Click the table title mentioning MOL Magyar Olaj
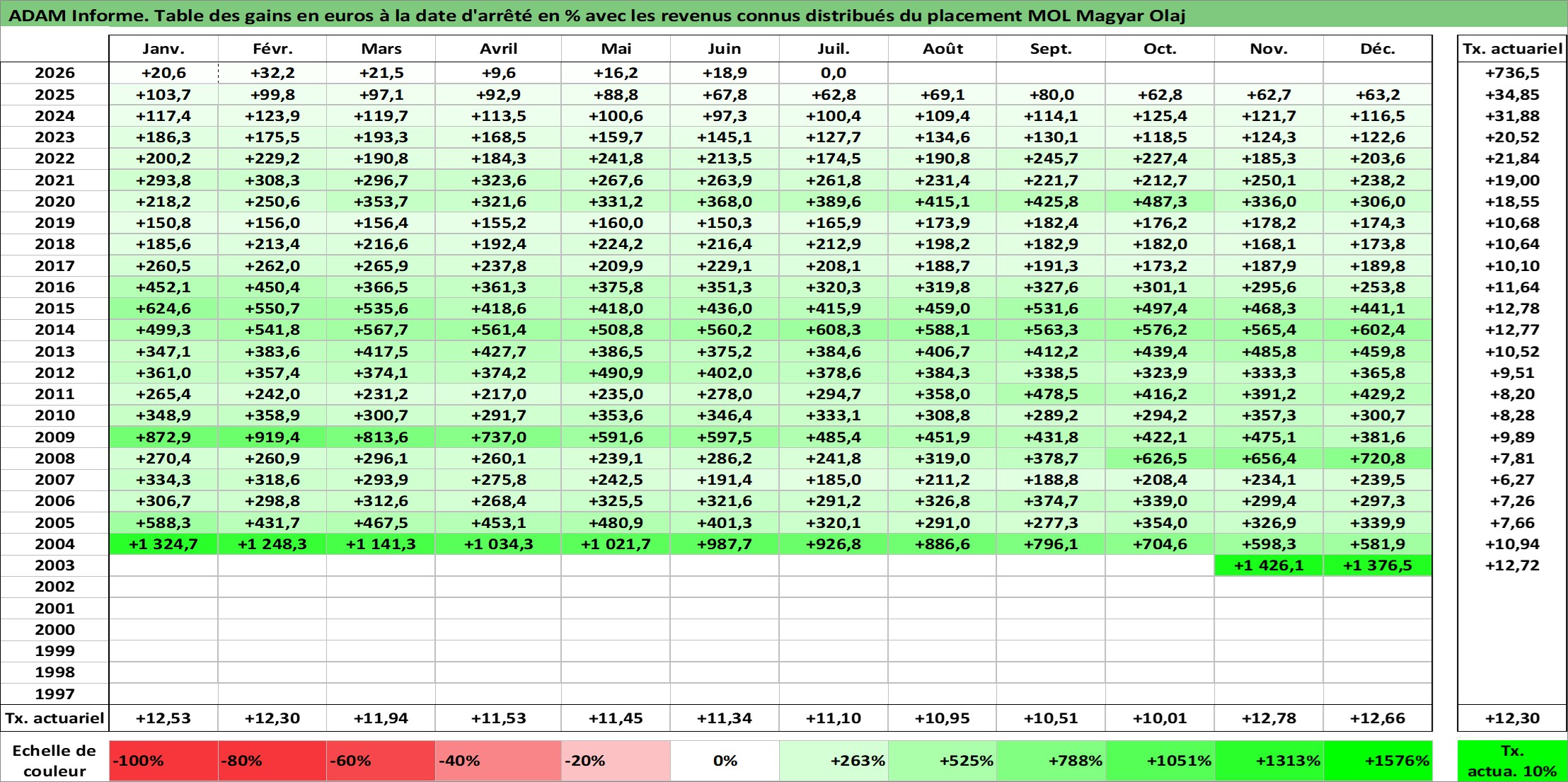1568x782 pixels. (596, 16)
